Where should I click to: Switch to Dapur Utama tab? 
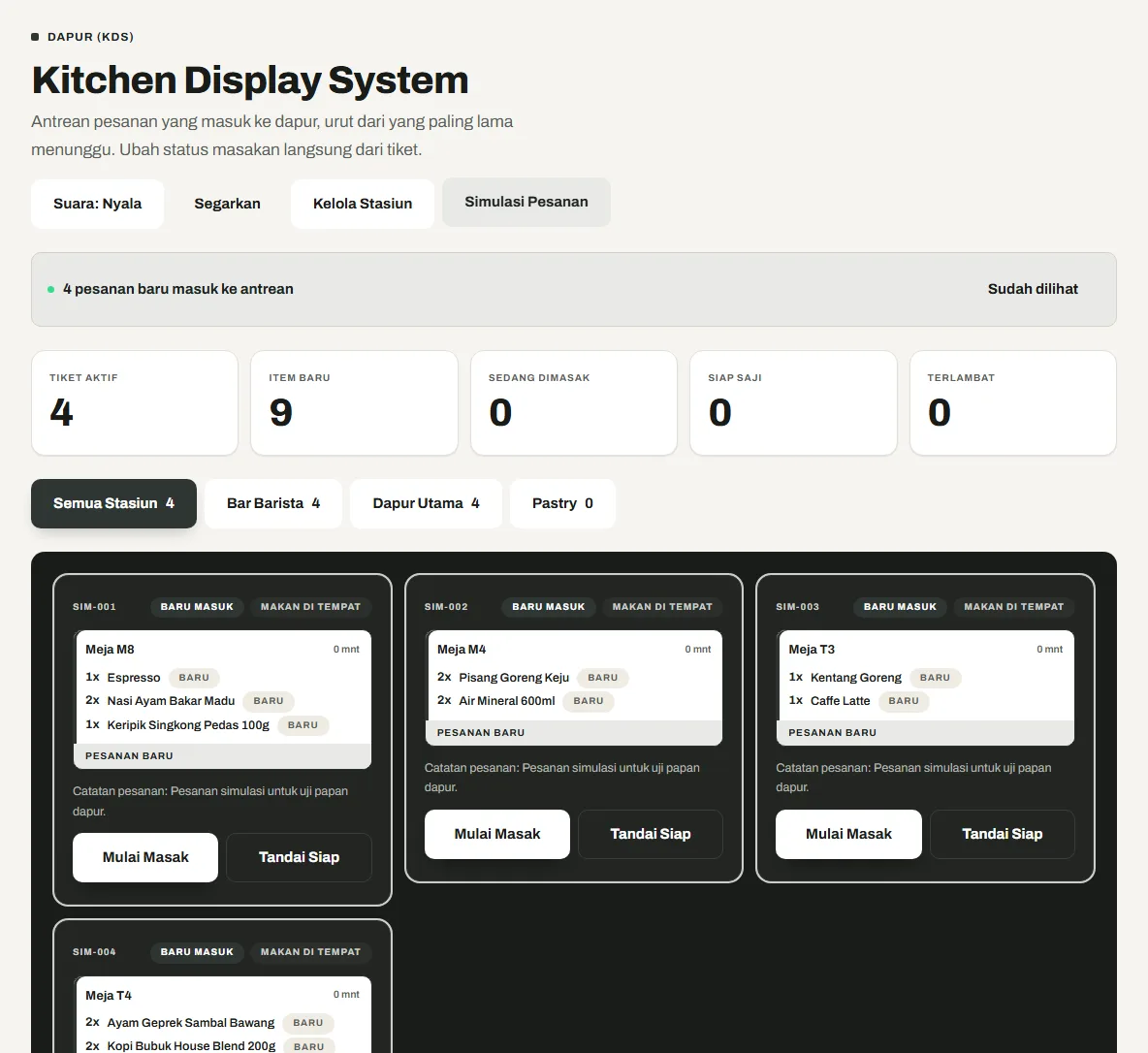[426, 503]
